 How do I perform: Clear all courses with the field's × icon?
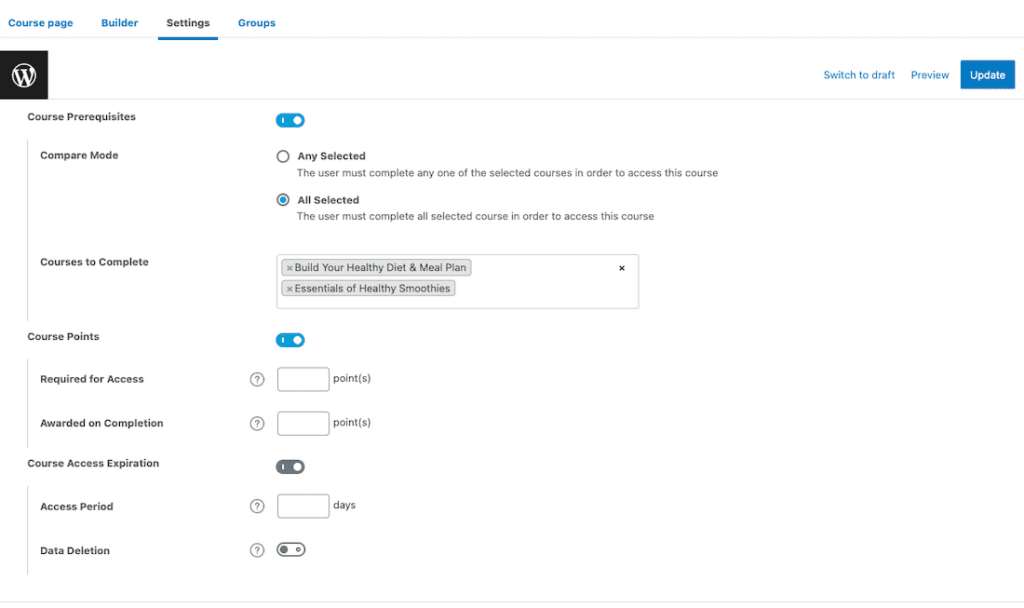click(x=621, y=268)
